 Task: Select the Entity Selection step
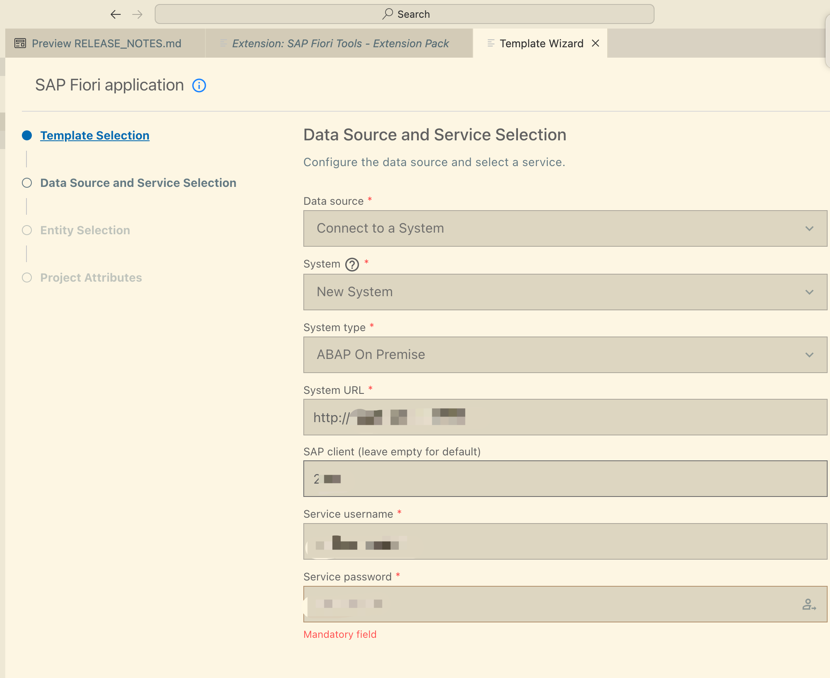(85, 230)
